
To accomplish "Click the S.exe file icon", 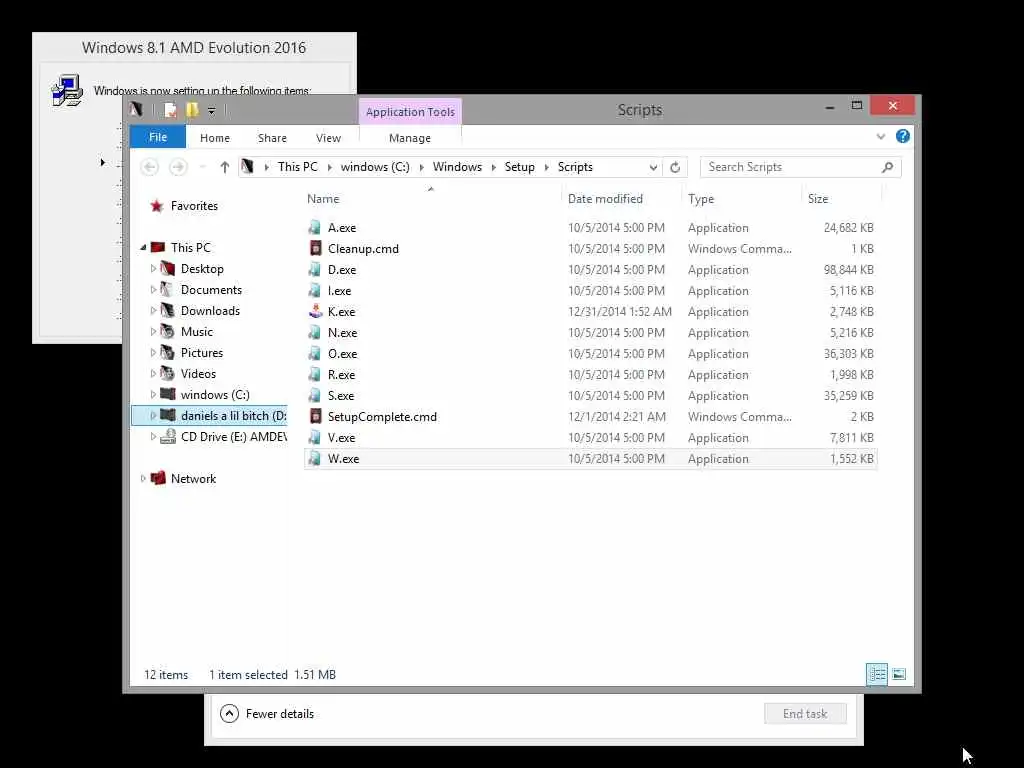I will [315, 395].
